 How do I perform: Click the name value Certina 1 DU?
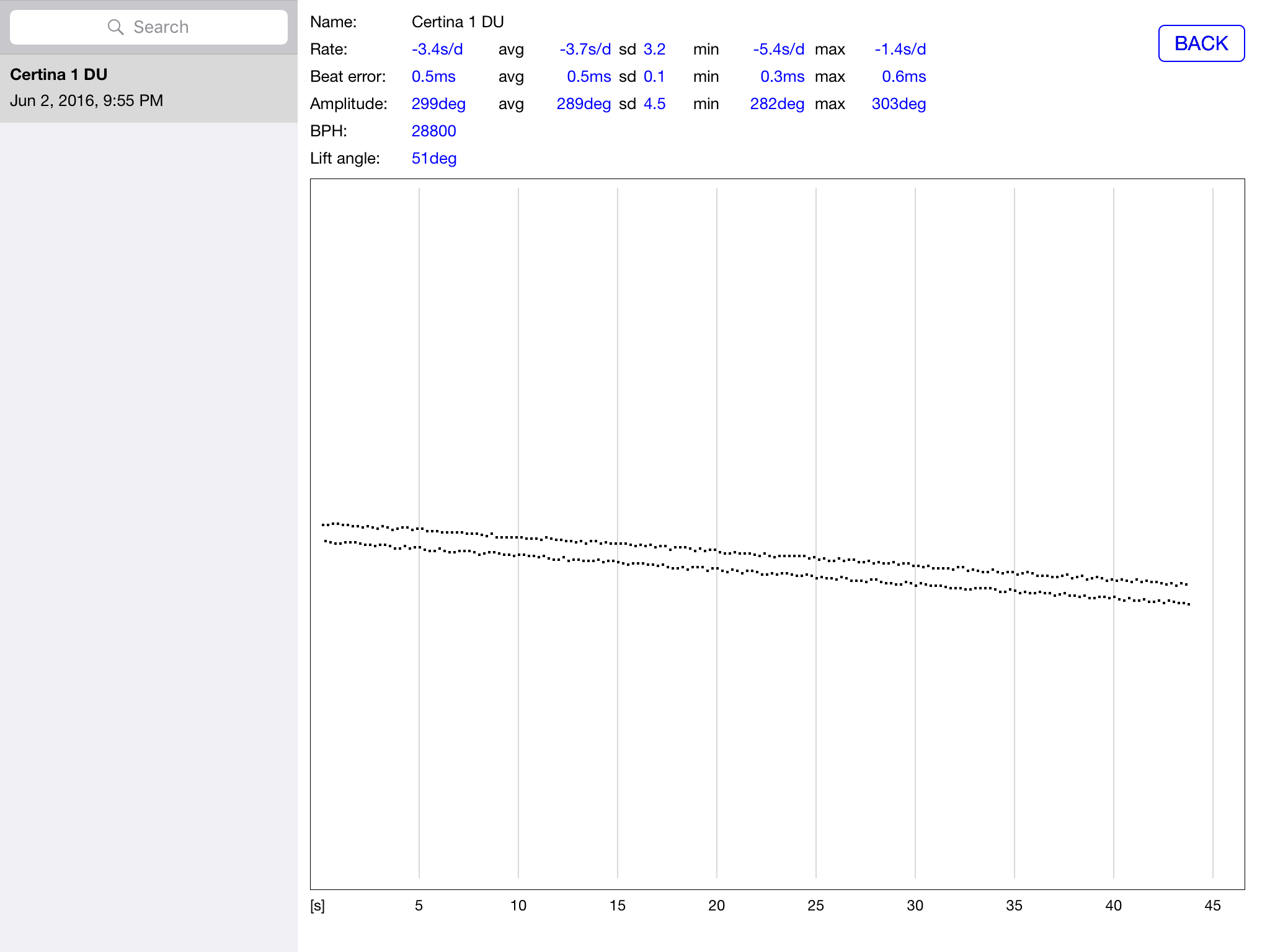458,22
